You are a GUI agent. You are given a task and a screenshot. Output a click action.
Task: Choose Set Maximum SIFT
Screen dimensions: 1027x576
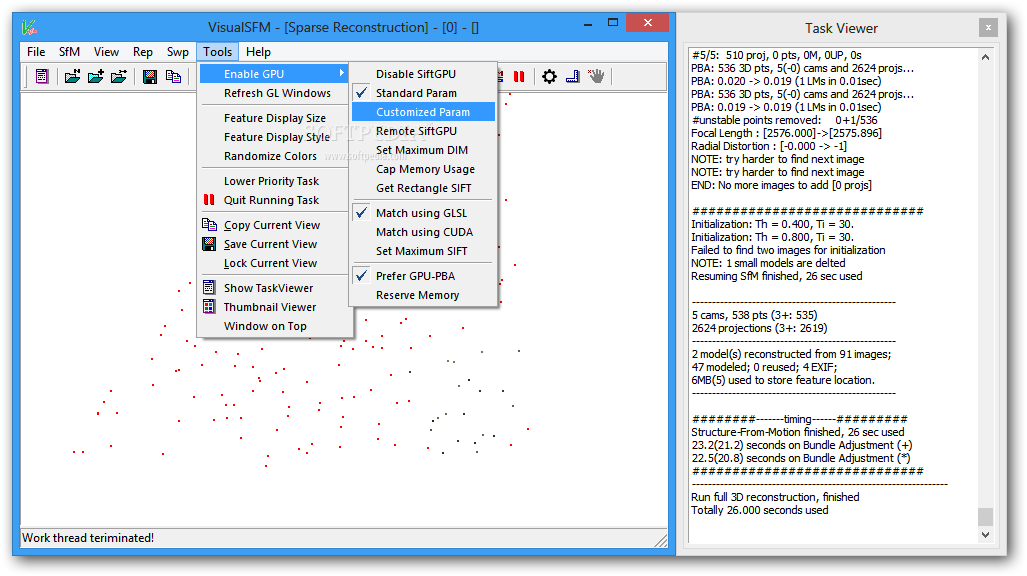coord(423,251)
